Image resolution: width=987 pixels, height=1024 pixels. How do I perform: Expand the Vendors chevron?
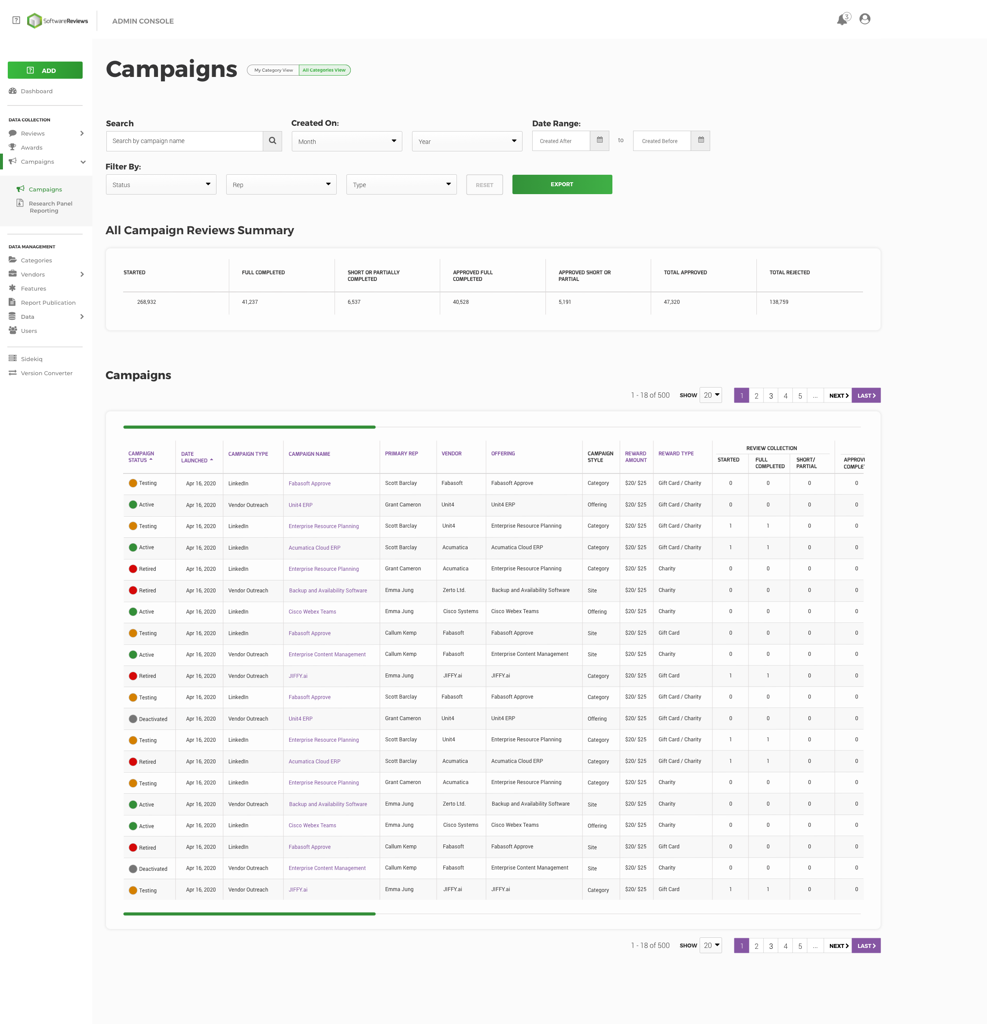[x=82, y=274]
